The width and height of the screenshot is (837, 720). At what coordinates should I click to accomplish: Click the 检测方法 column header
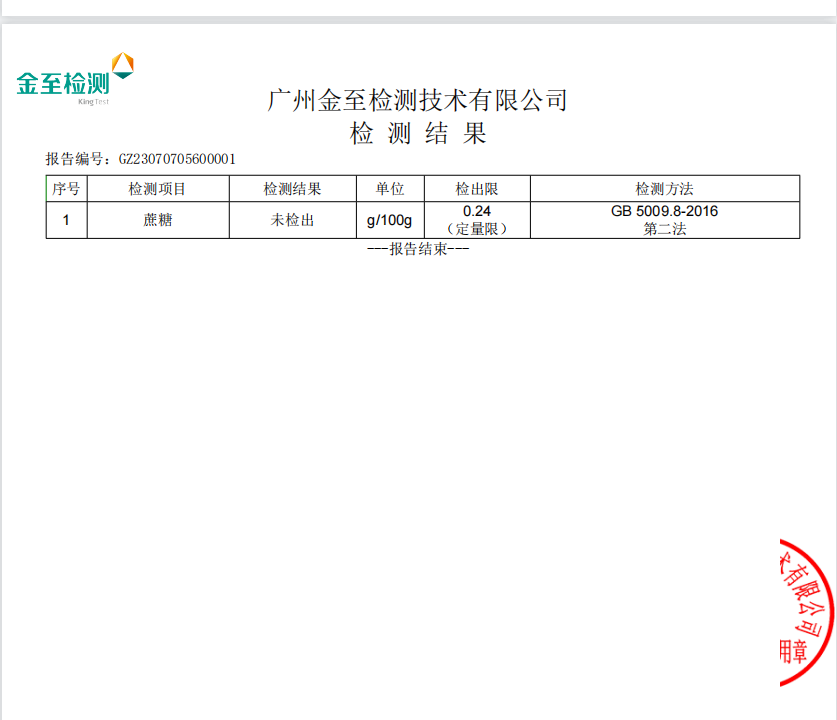coord(664,189)
